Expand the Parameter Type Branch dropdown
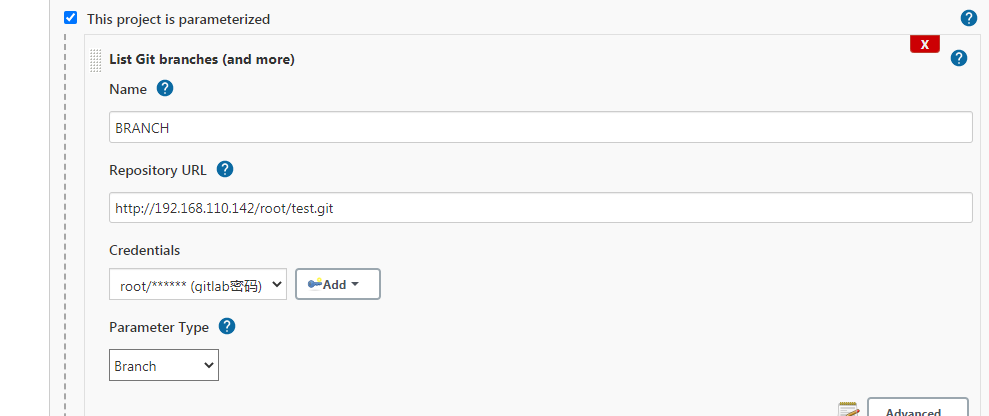 [x=164, y=366]
